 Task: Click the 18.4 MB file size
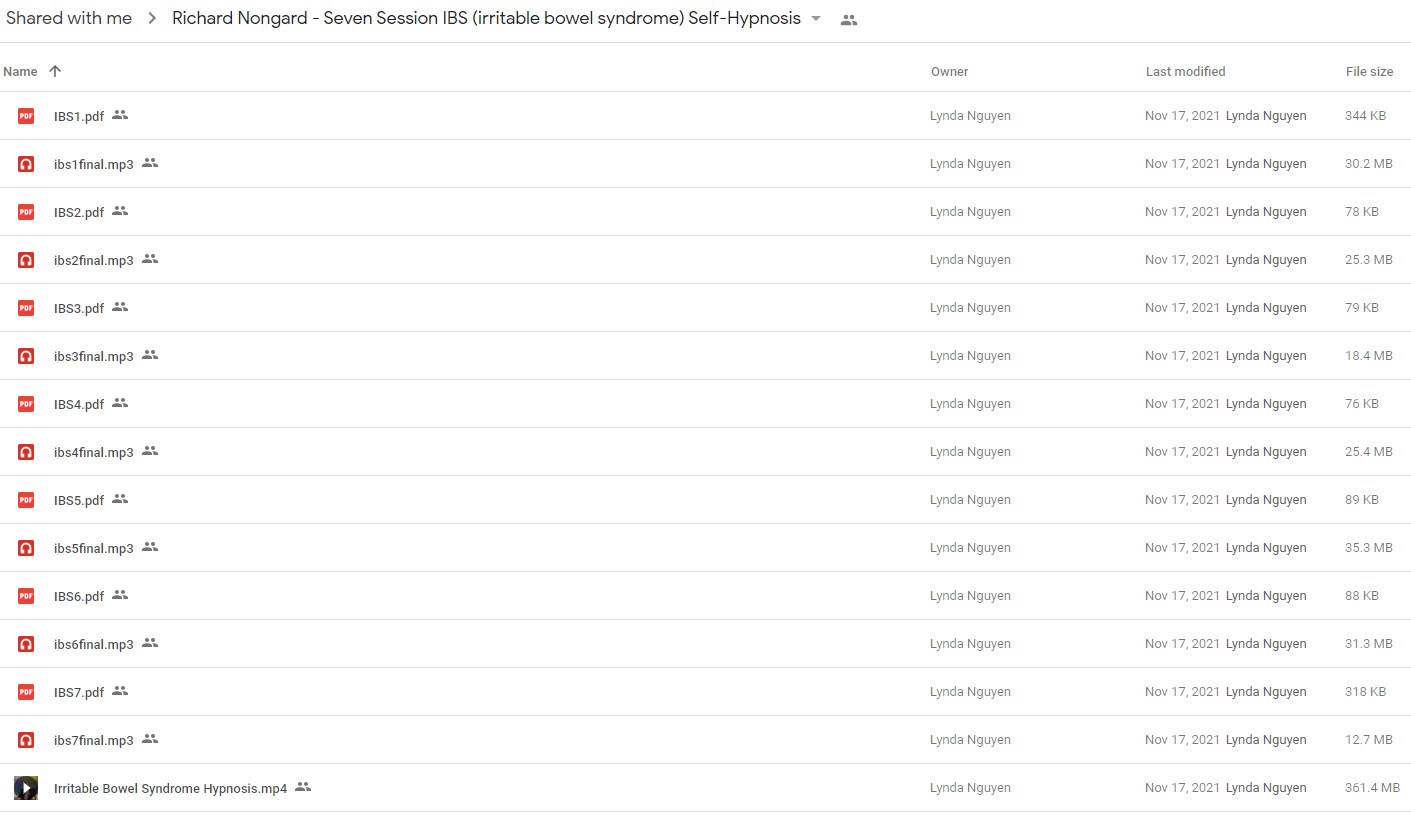pyautogui.click(x=1369, y=356)
